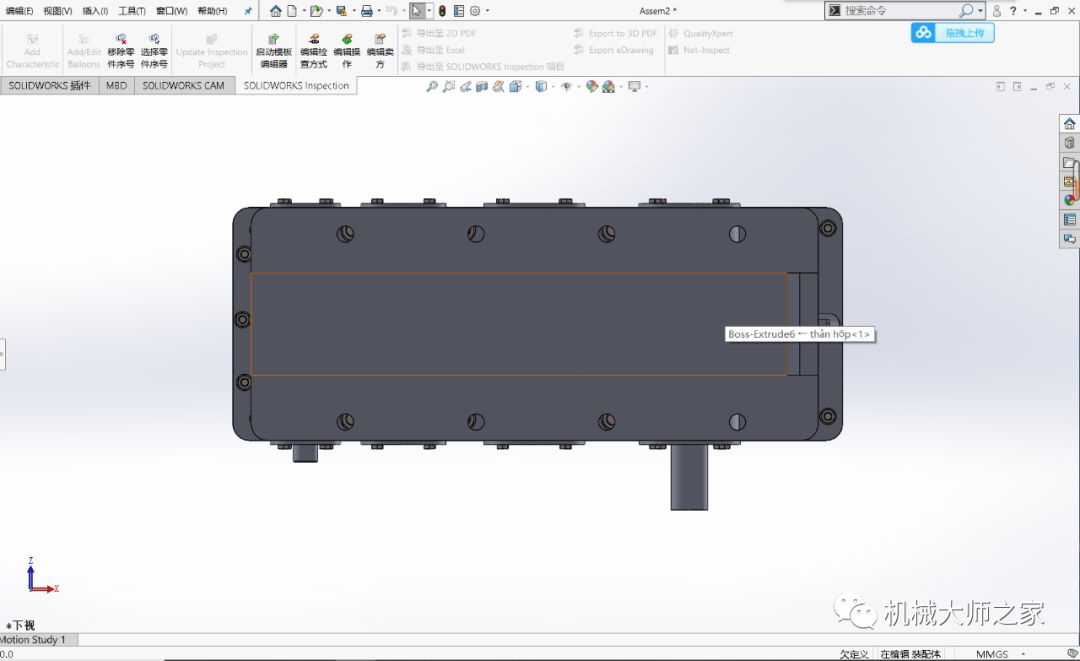The height and width of the screenshot is (661, 1080).
Task: Click the Print icon in the toolbar
Action: pos(366,11)
